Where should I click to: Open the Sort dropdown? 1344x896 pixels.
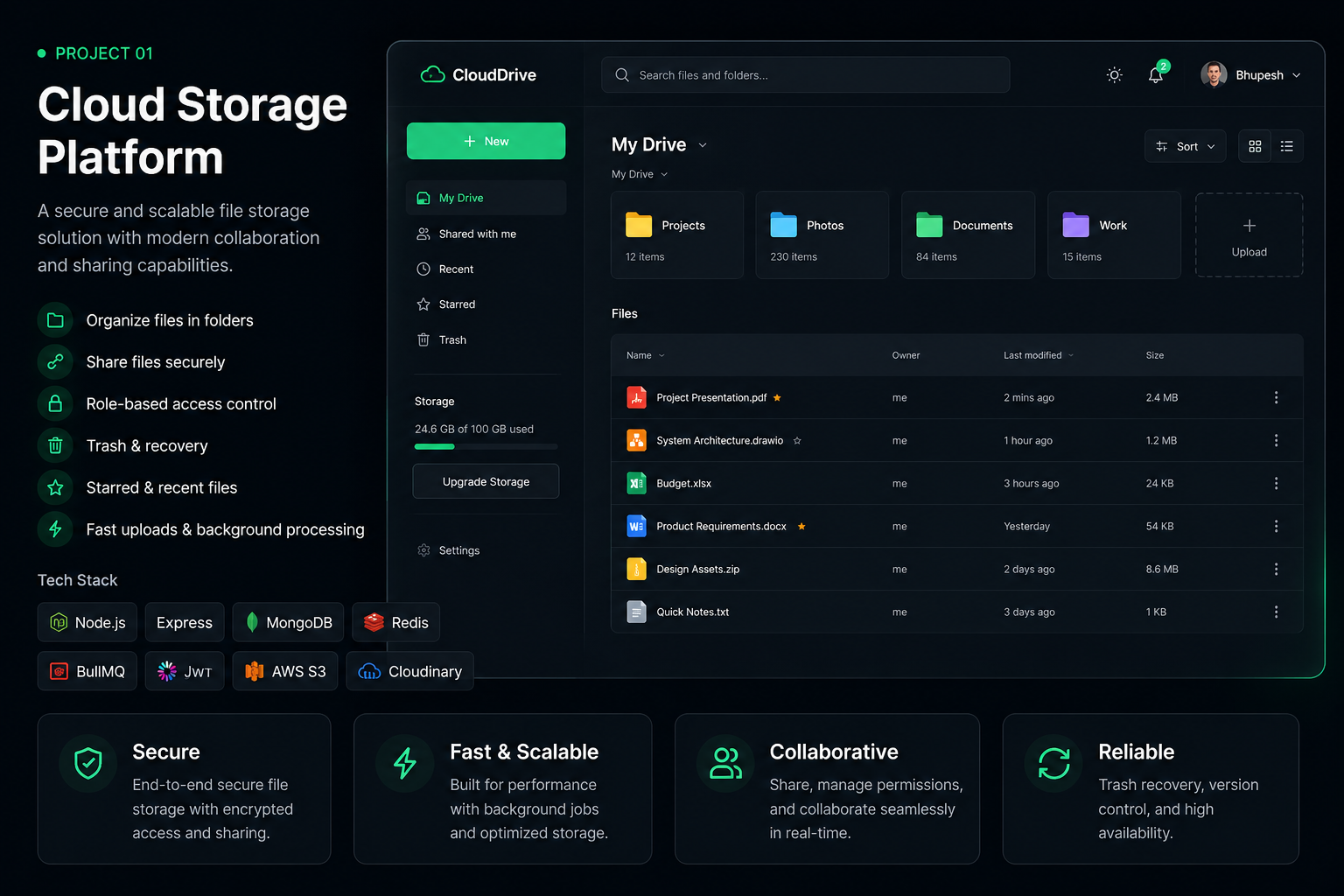[x=1186, y=146]
